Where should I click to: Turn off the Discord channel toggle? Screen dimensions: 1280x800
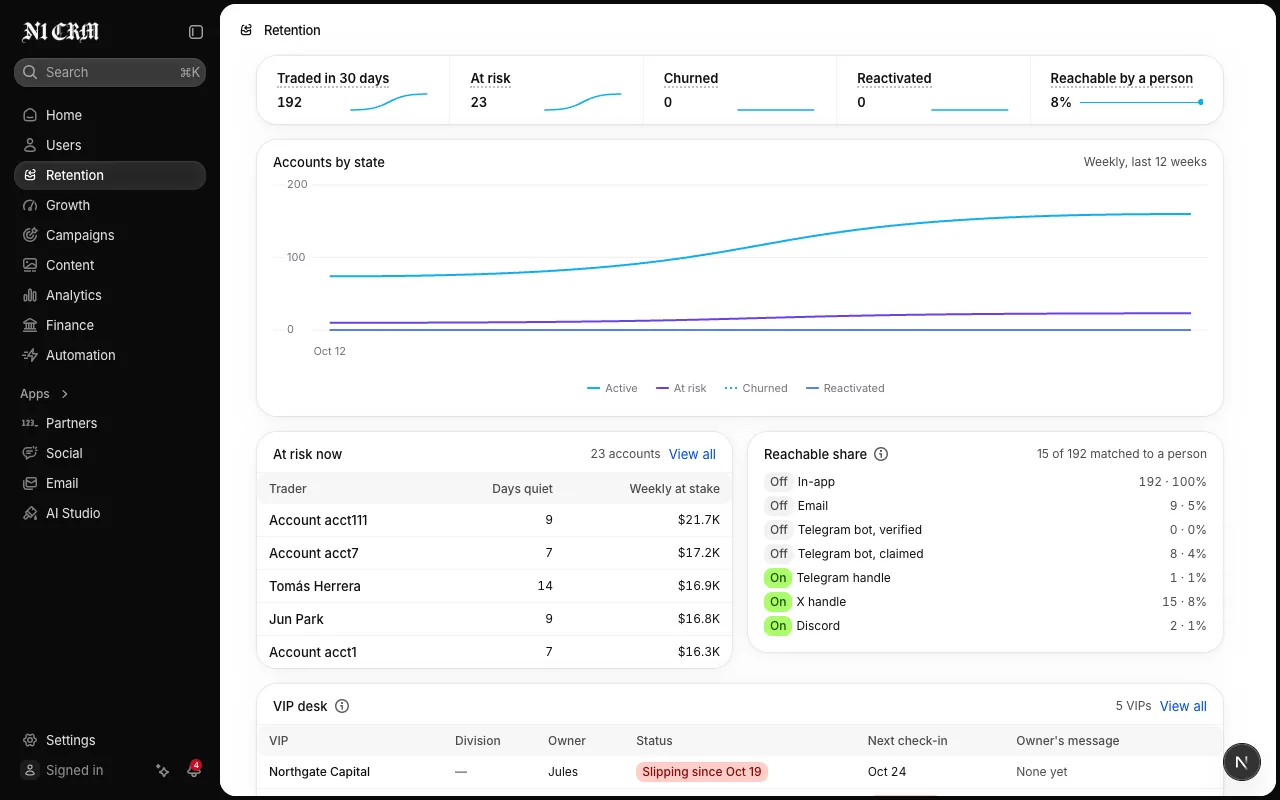tap(778, 626)
